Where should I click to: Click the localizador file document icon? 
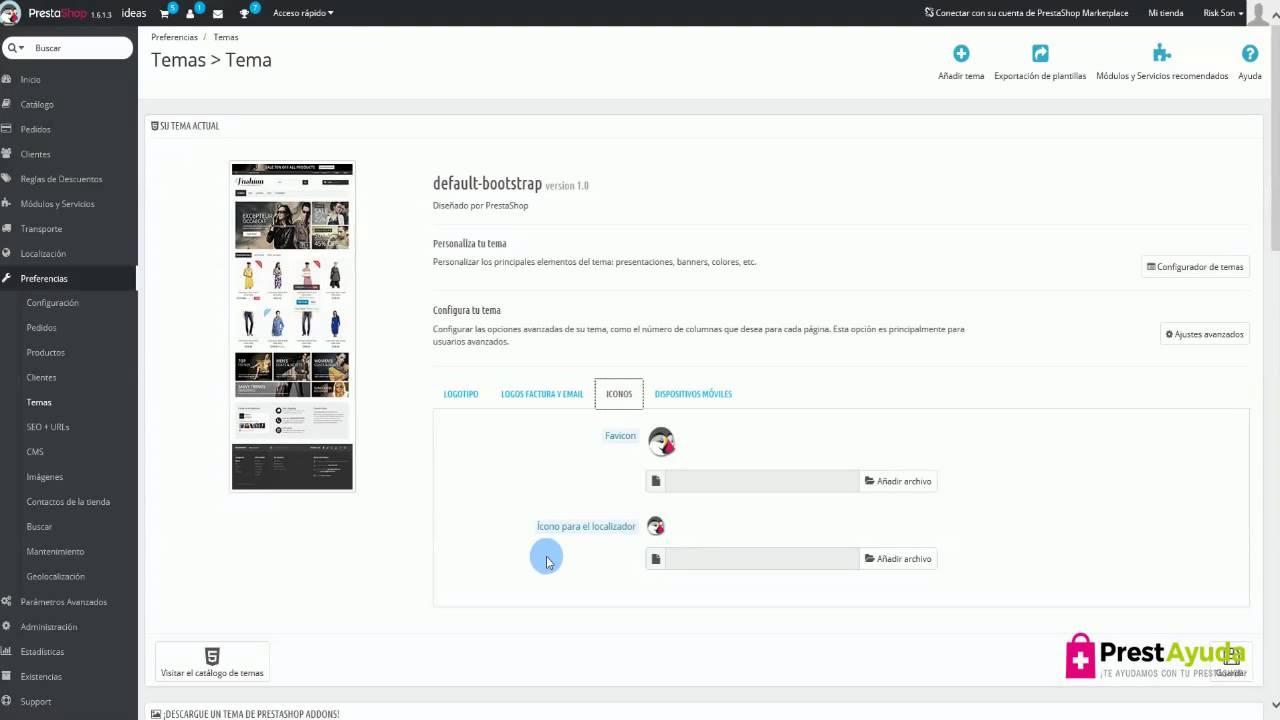click(656, 559)
